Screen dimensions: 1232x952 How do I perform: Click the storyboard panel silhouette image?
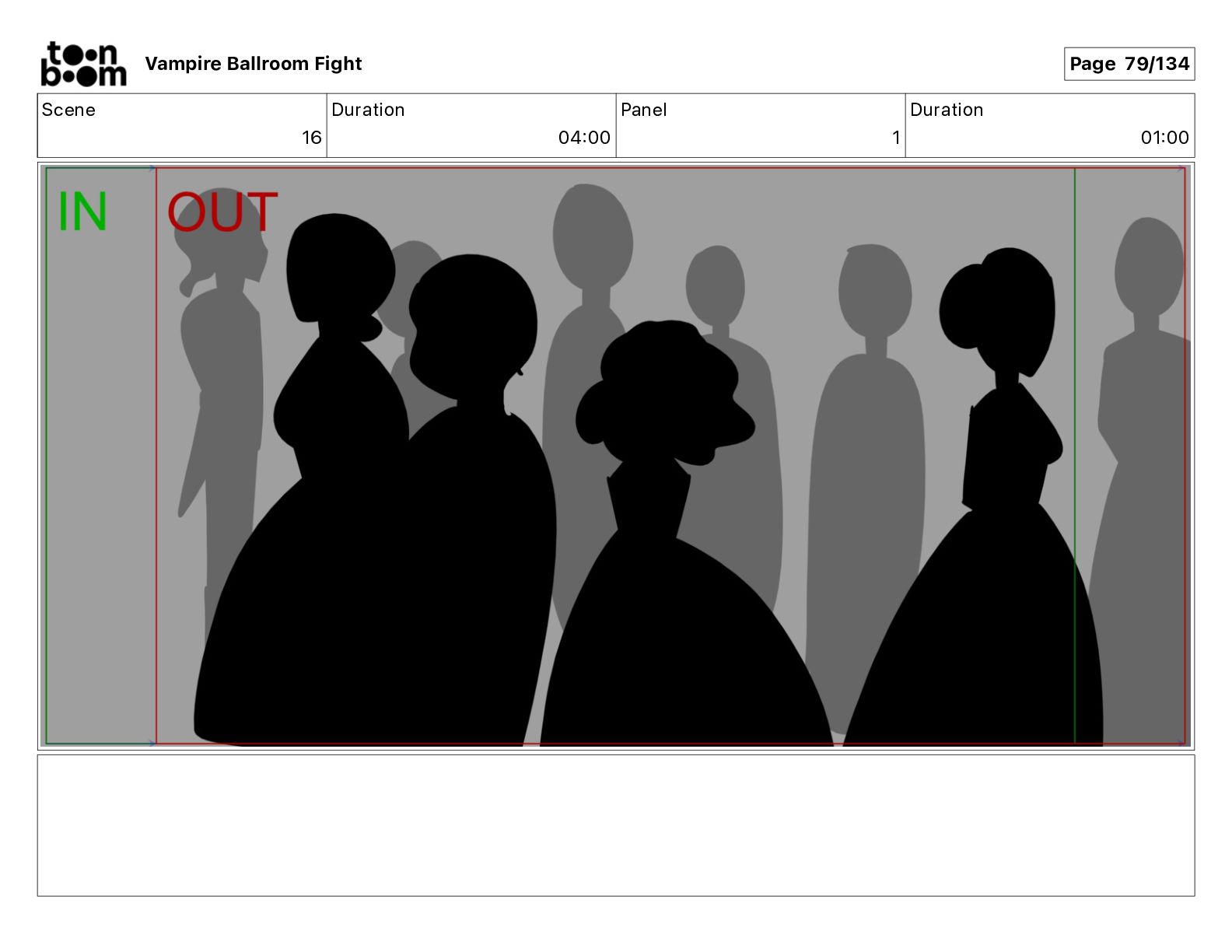[615, 456]
